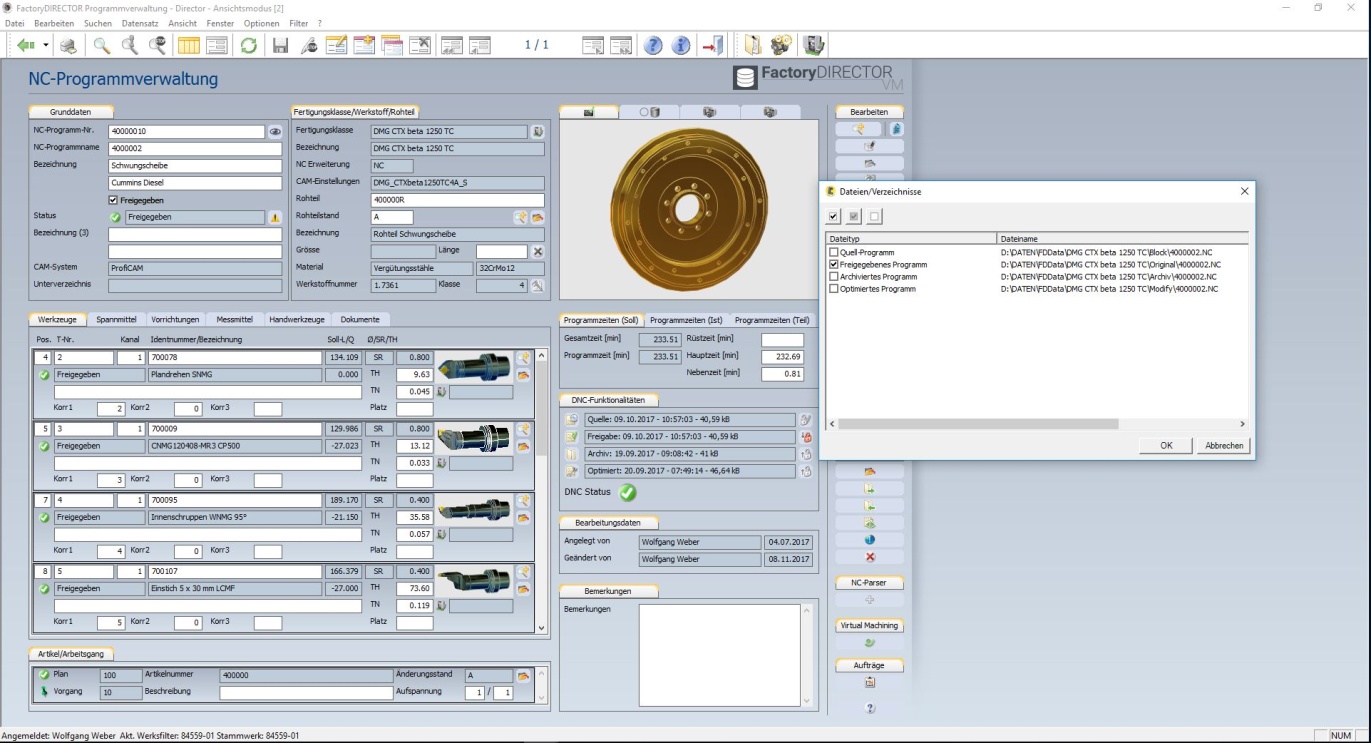This screenshot has width=1371, height=743.
Task: Click the magnifying glass search icon
Action: pyautogui.click(x=101, y=46)
